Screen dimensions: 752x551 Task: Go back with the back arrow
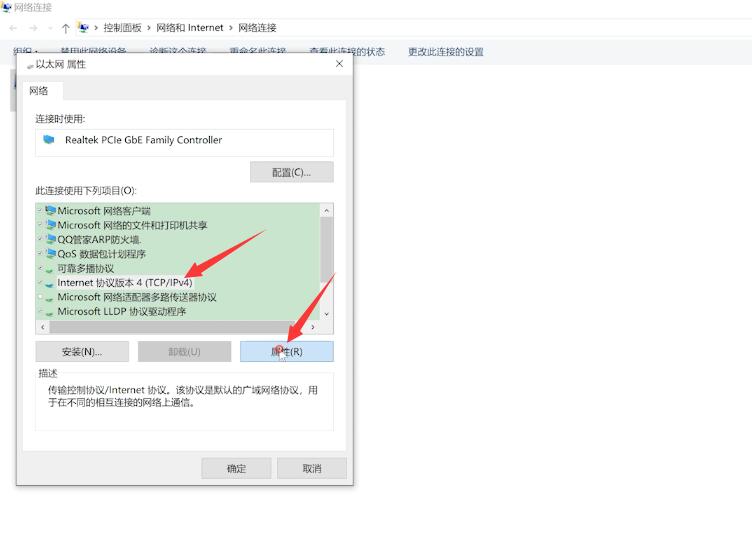(x=13, y=28)
